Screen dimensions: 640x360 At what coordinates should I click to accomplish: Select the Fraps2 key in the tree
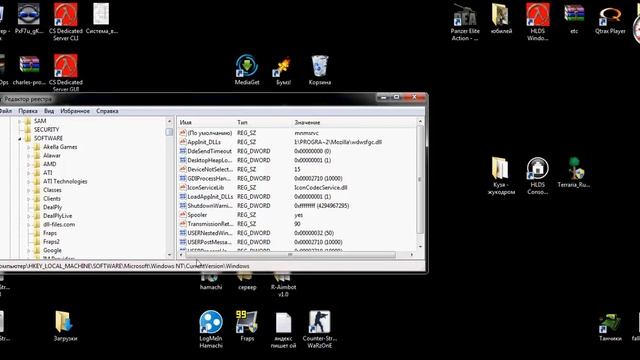(x=51, y=242)
